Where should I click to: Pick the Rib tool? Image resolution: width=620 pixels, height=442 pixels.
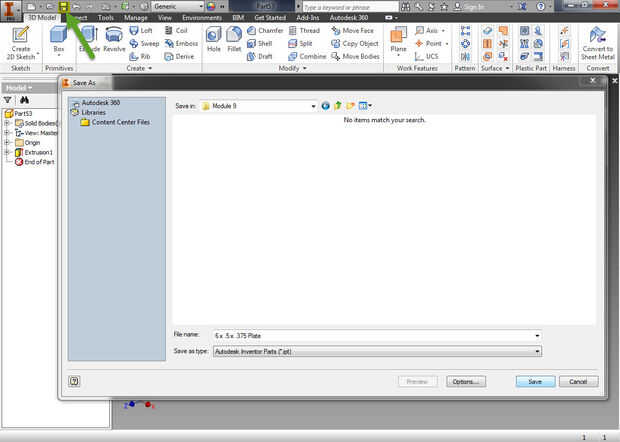140,57
